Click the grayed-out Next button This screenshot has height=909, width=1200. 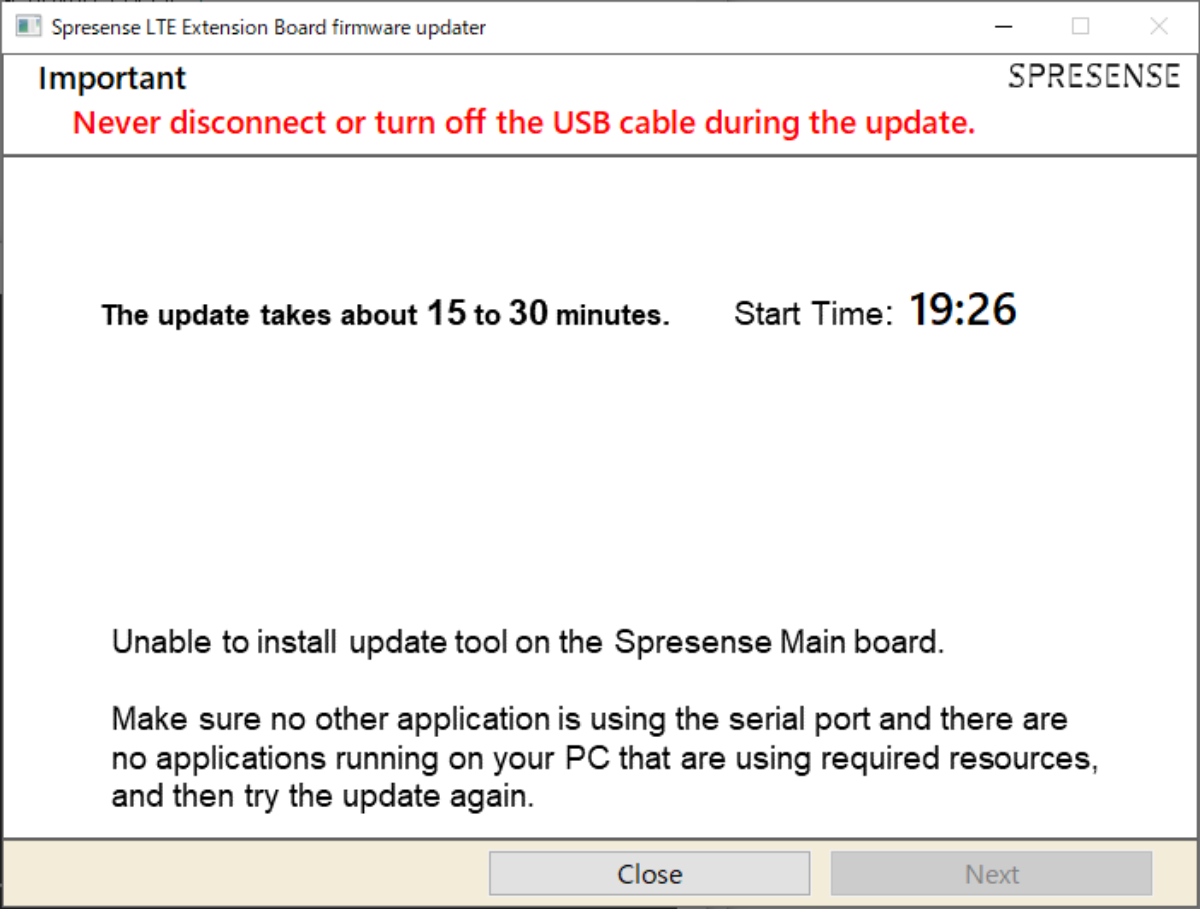click(991, 874)
